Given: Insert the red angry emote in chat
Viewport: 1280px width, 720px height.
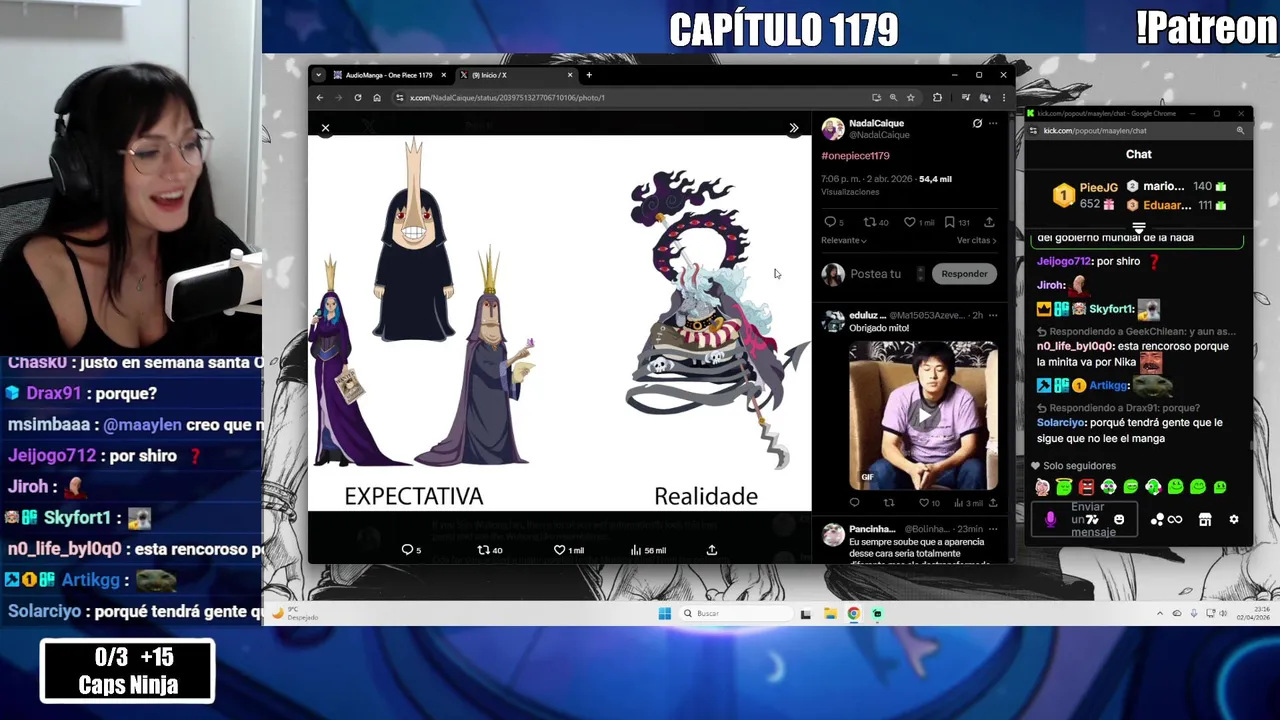Looking at the screenshot, I should point(1087,488).
